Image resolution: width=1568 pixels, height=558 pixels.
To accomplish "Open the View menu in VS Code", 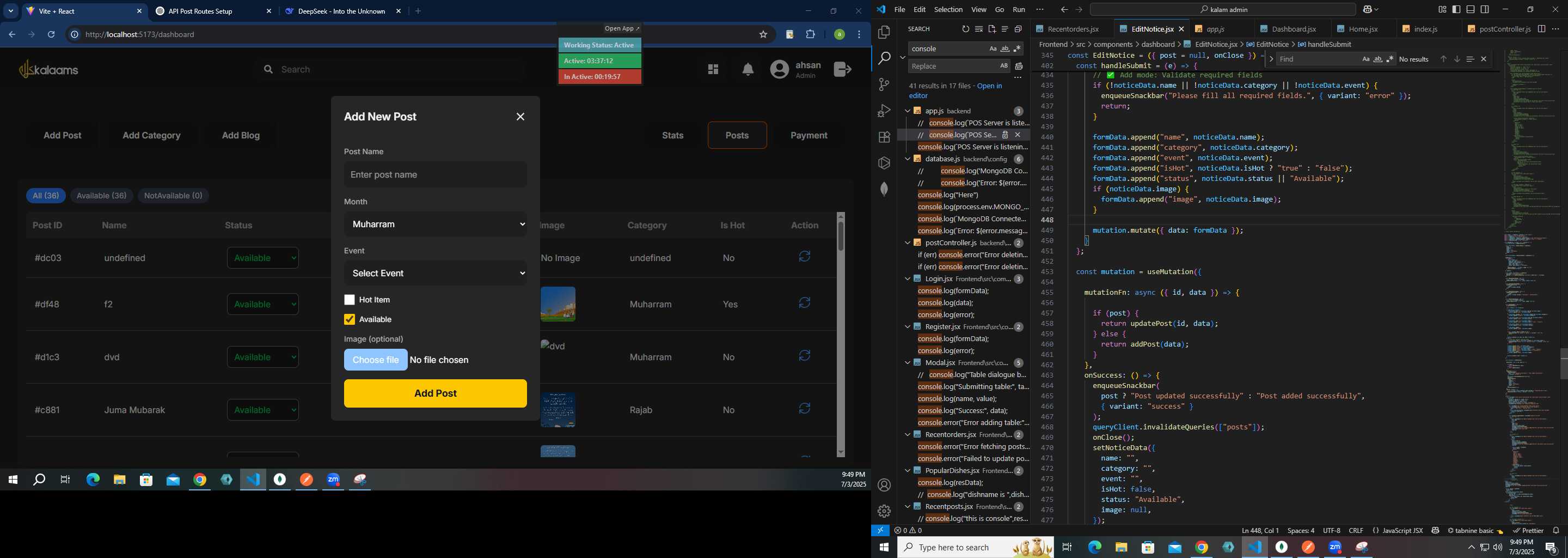I will point(979,10).
